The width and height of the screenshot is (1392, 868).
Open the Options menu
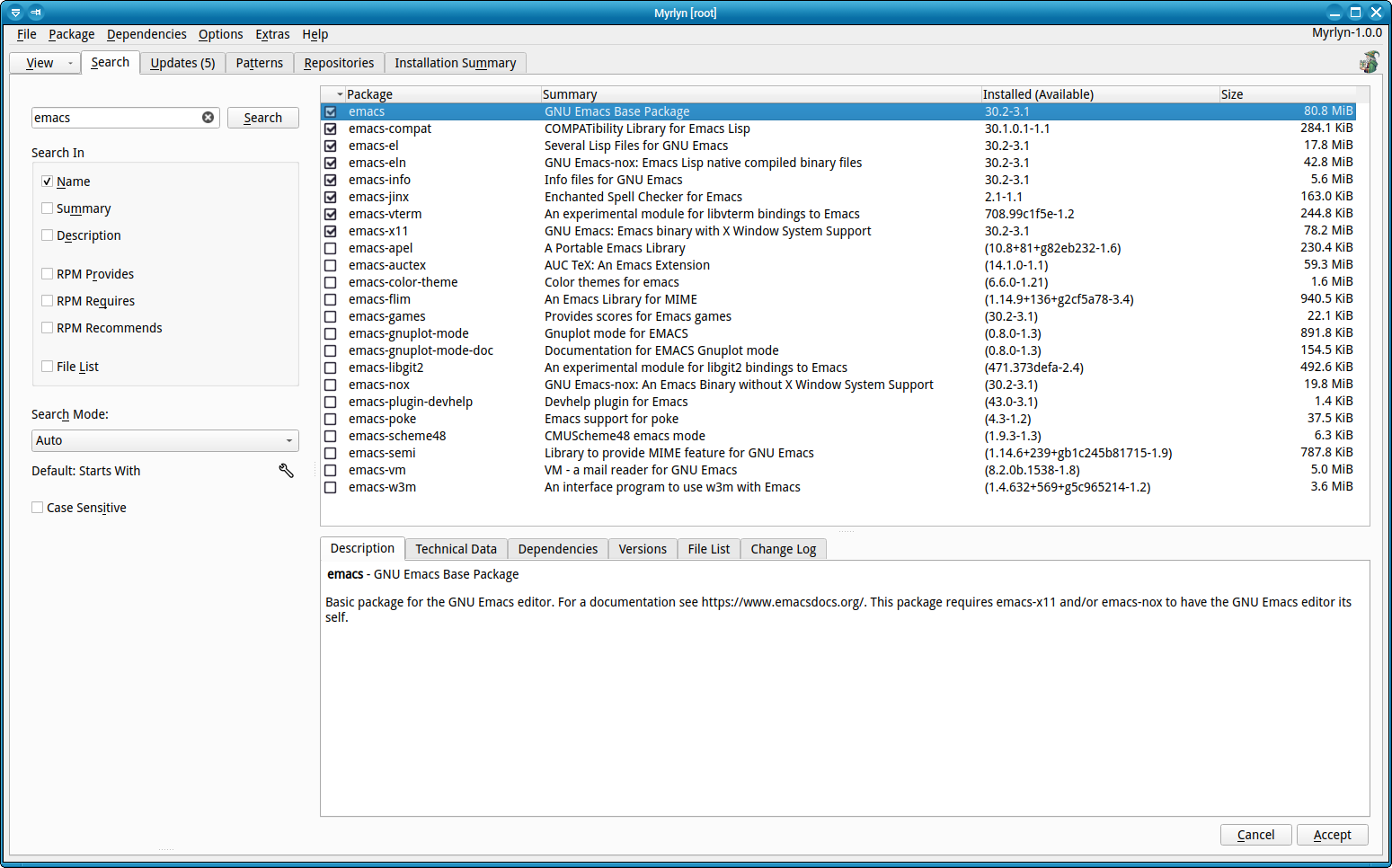point(220,34)
